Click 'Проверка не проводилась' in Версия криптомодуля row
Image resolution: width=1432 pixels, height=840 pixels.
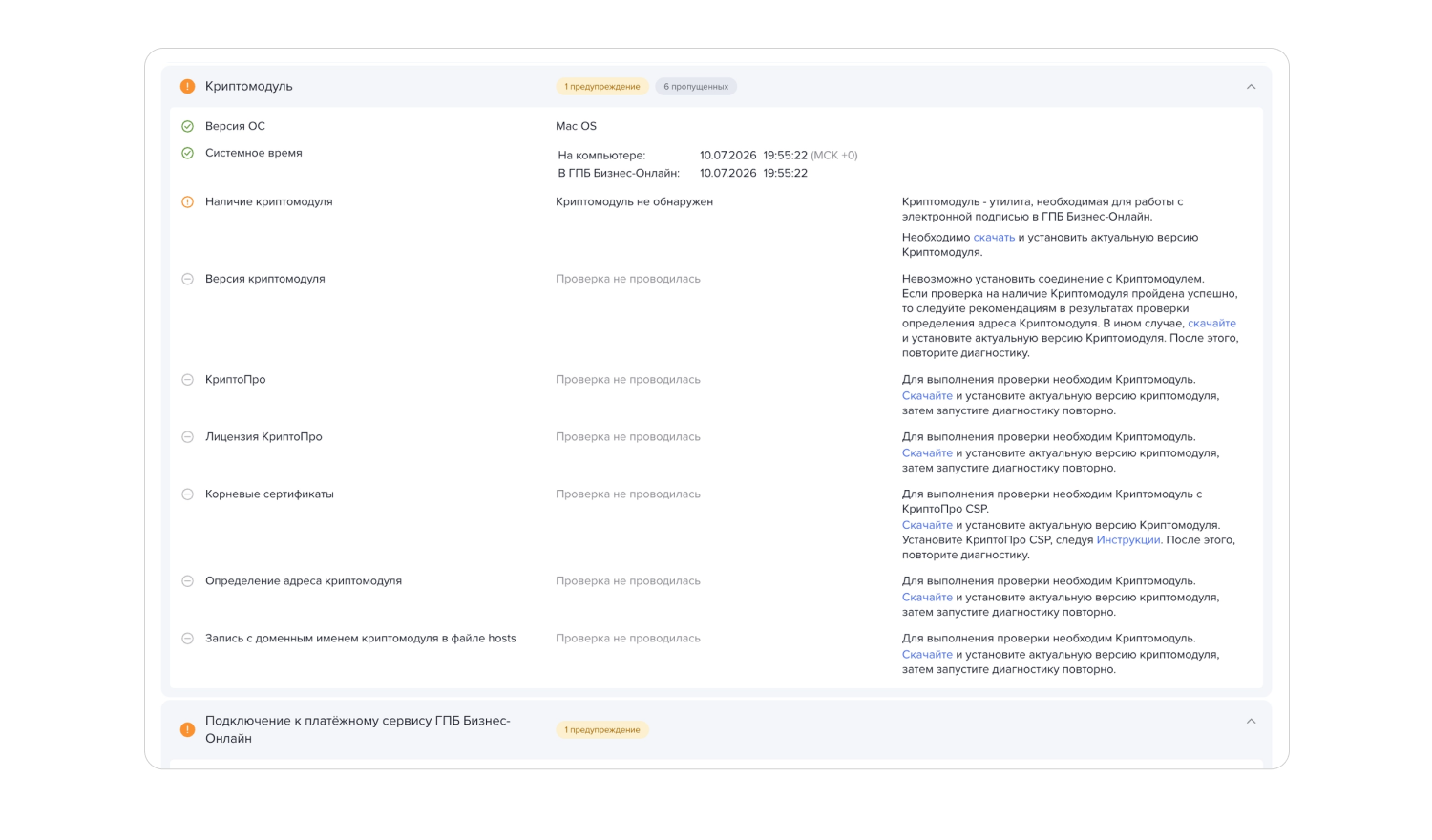(628, 279)
